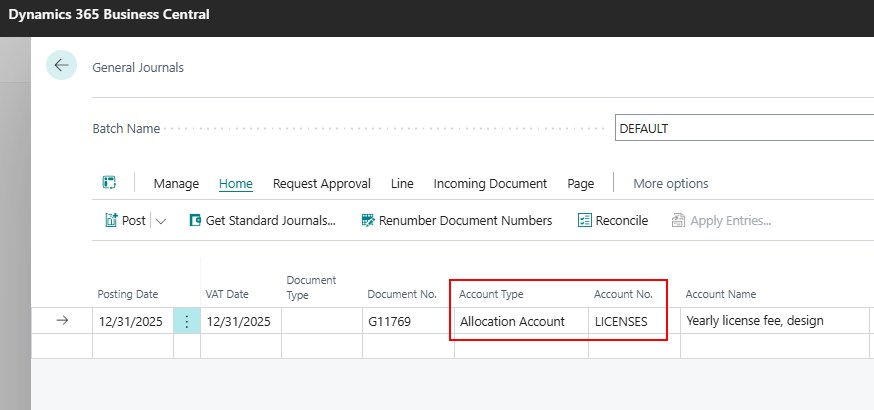Open the Manage menu
Screen dimensions: 874x410
click(176, 183)
